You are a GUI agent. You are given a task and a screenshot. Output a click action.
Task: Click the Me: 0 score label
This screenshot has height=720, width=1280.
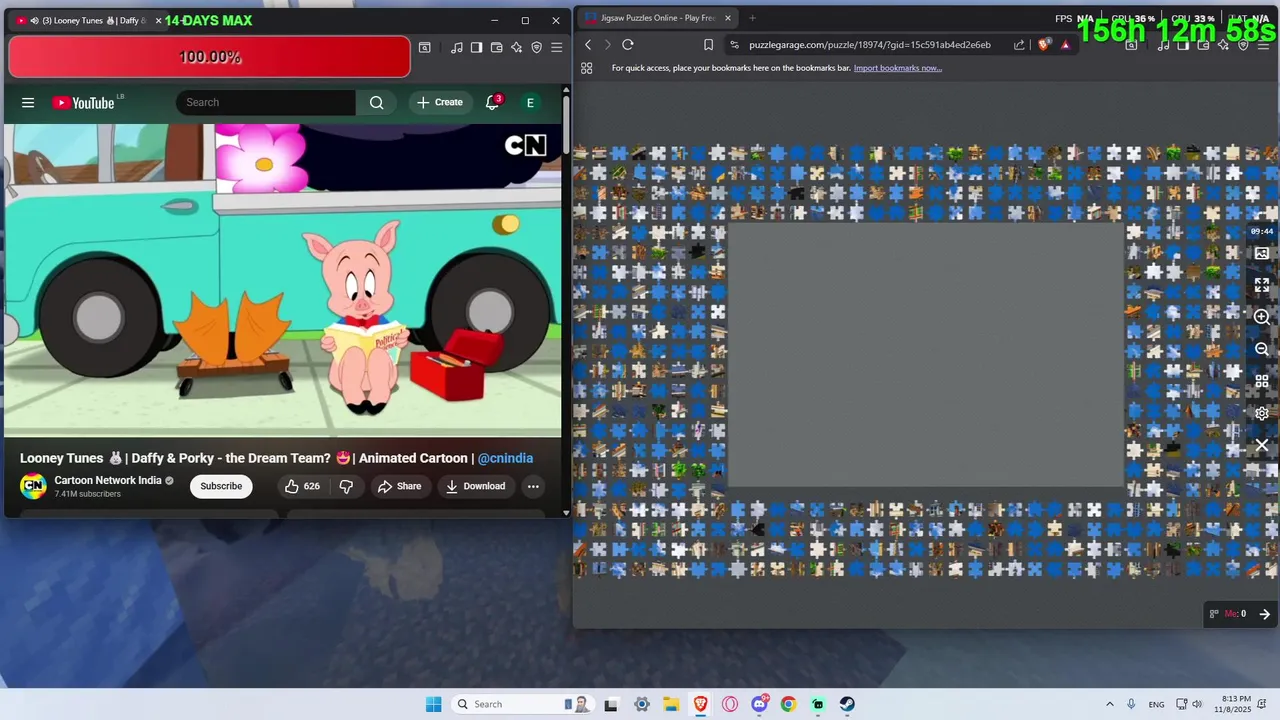click(1235, 614)
